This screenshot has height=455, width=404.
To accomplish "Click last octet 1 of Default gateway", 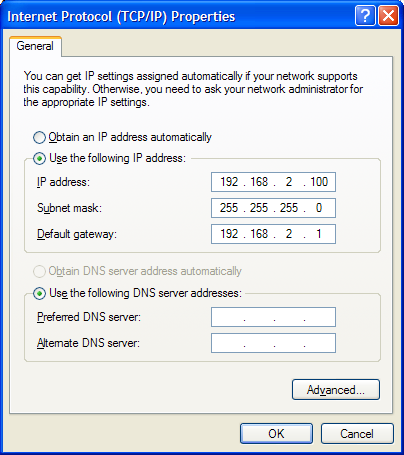I will click(319, 234).
